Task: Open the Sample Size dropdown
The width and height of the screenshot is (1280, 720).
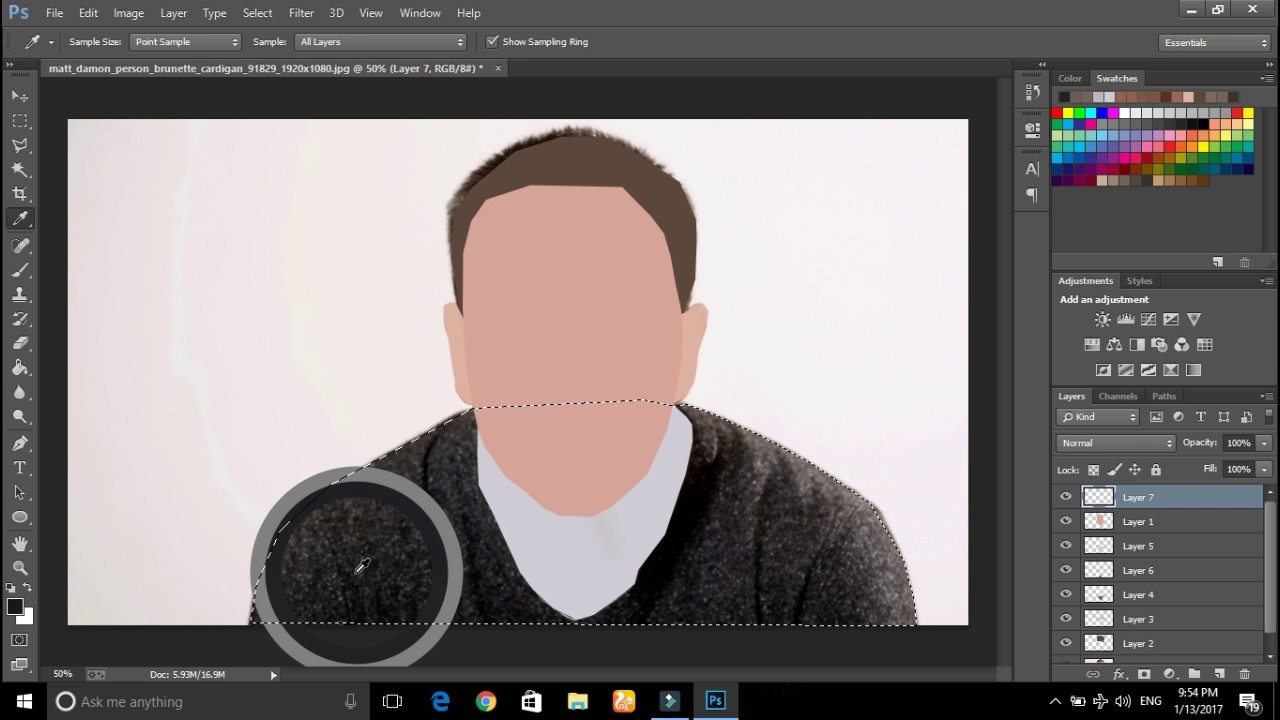Action: click(185, 41)
